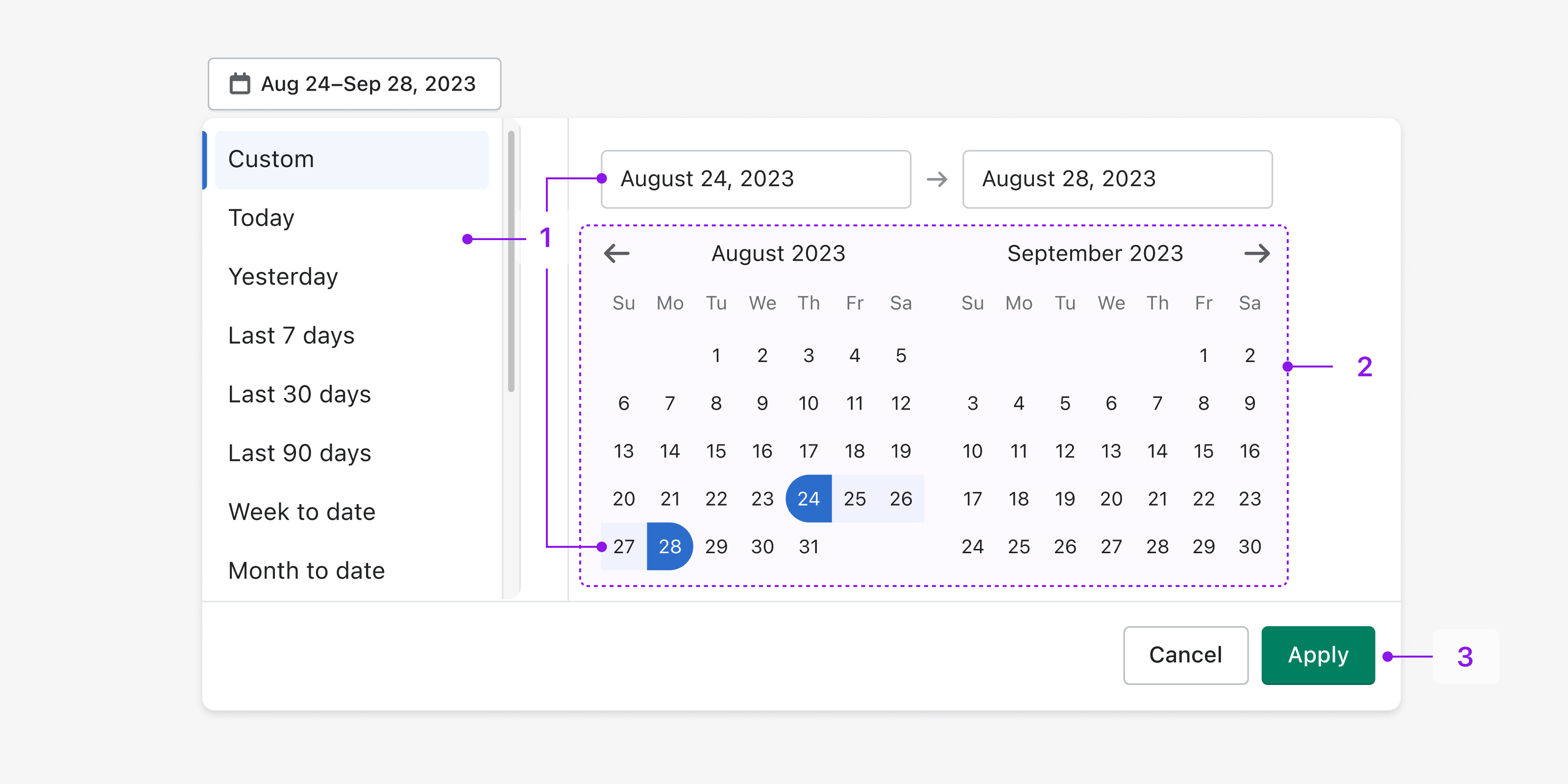1568x784 pixels.
Task: Click the left arrow to go to previous month
Action: click(617, 253)
